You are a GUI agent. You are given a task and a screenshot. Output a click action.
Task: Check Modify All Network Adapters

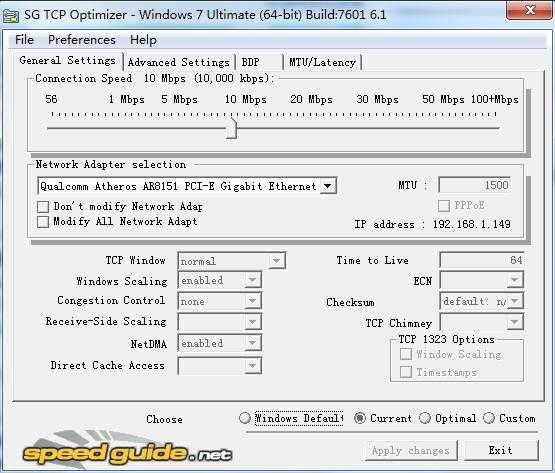[43, 222]
